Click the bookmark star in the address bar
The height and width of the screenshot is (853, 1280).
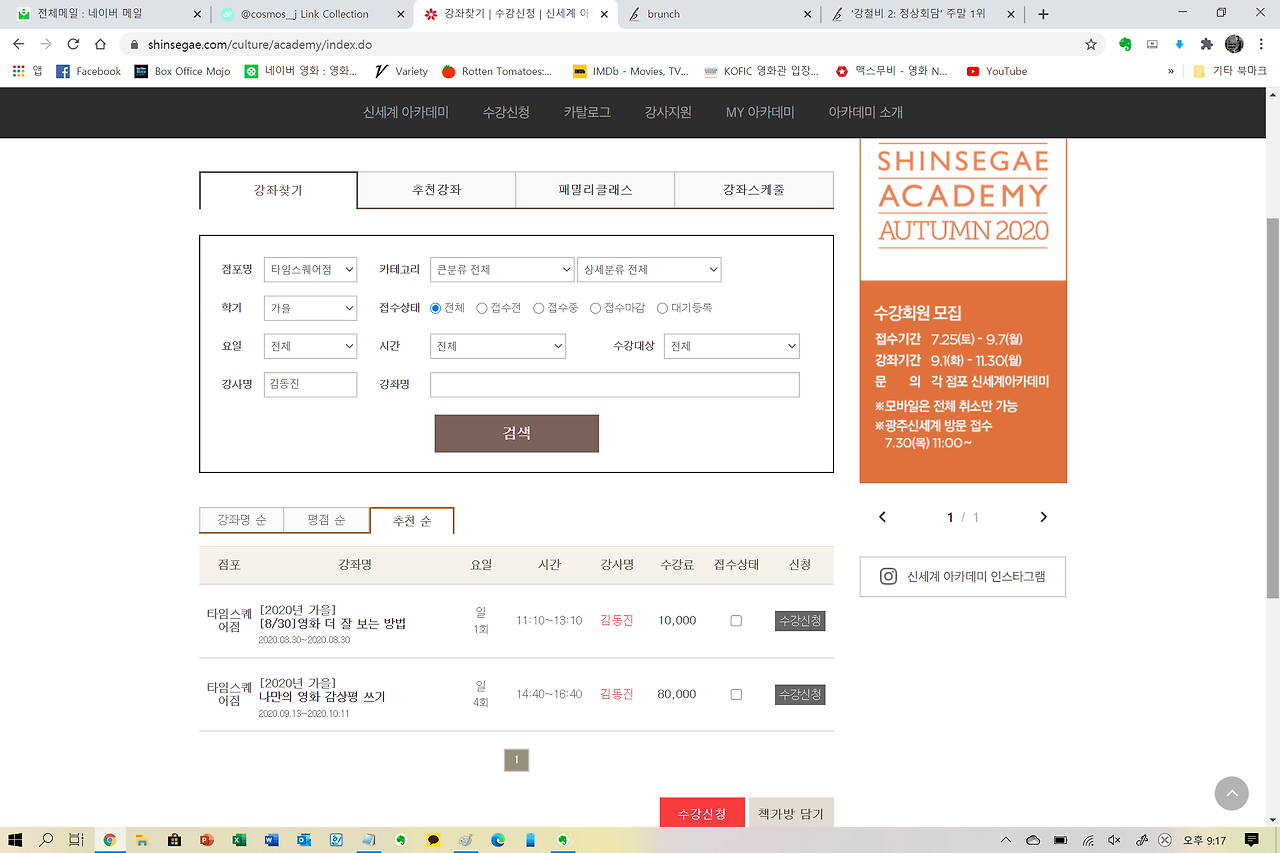1091,45
